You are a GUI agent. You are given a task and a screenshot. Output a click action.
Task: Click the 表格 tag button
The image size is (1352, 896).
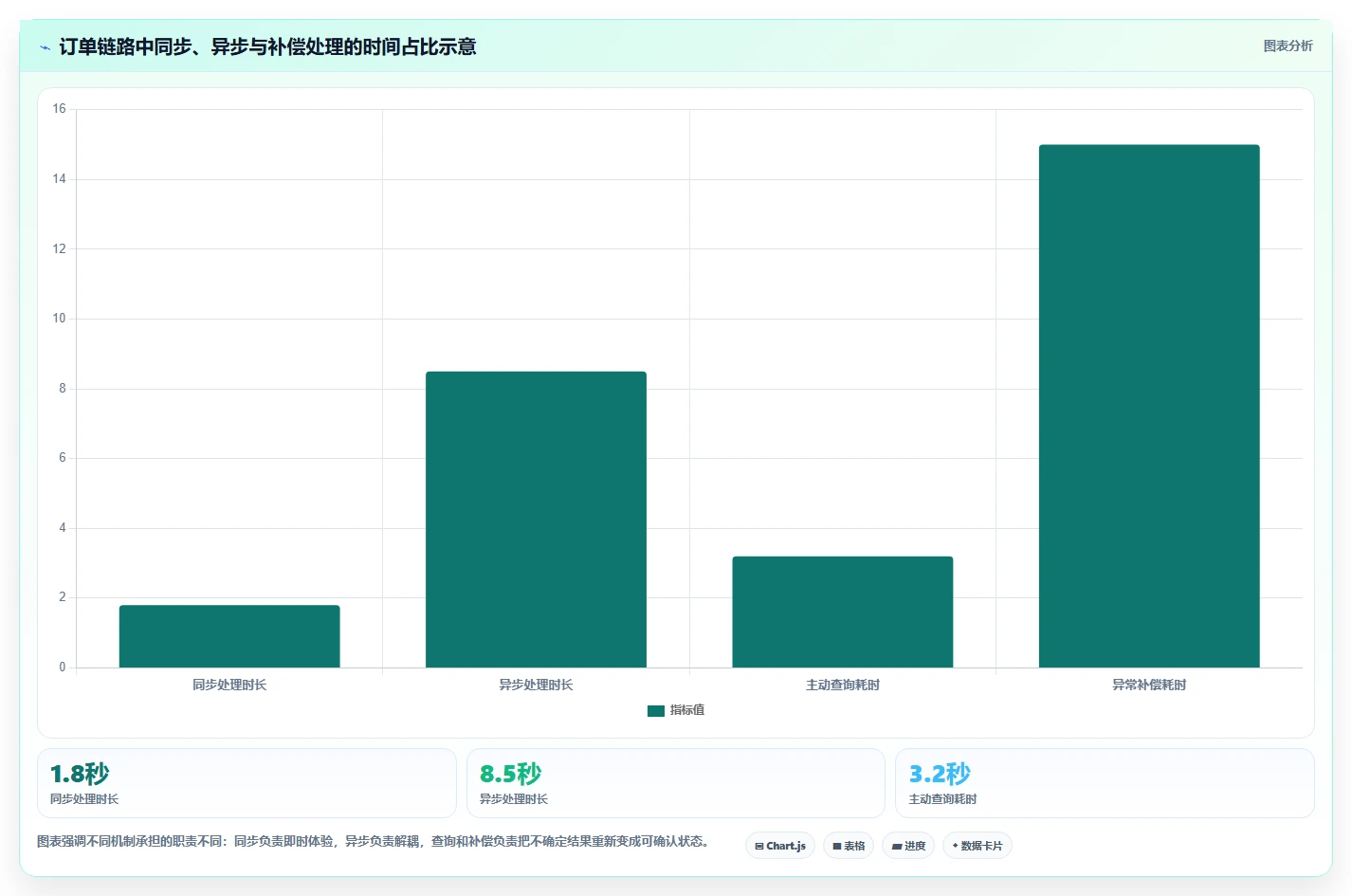[849, 846]
